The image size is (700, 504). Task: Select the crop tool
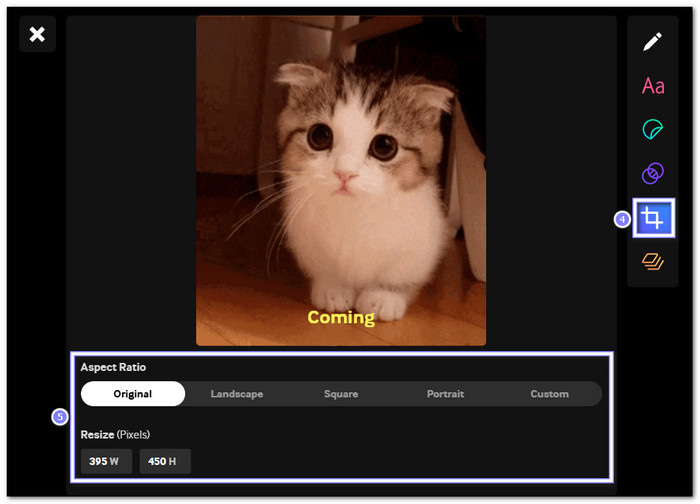coord(654,218)
